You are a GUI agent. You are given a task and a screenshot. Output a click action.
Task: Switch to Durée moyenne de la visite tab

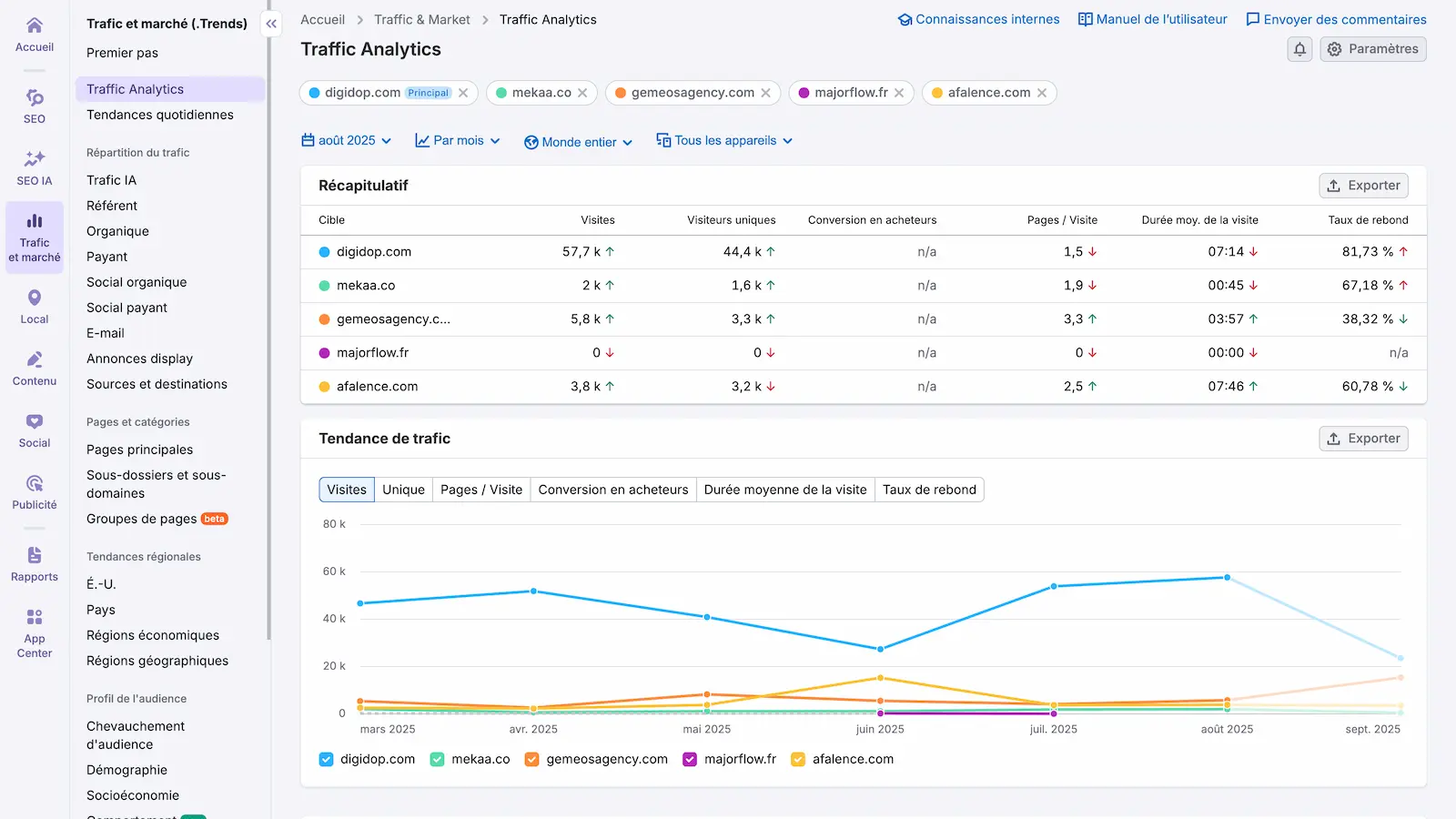pos(785,490)
